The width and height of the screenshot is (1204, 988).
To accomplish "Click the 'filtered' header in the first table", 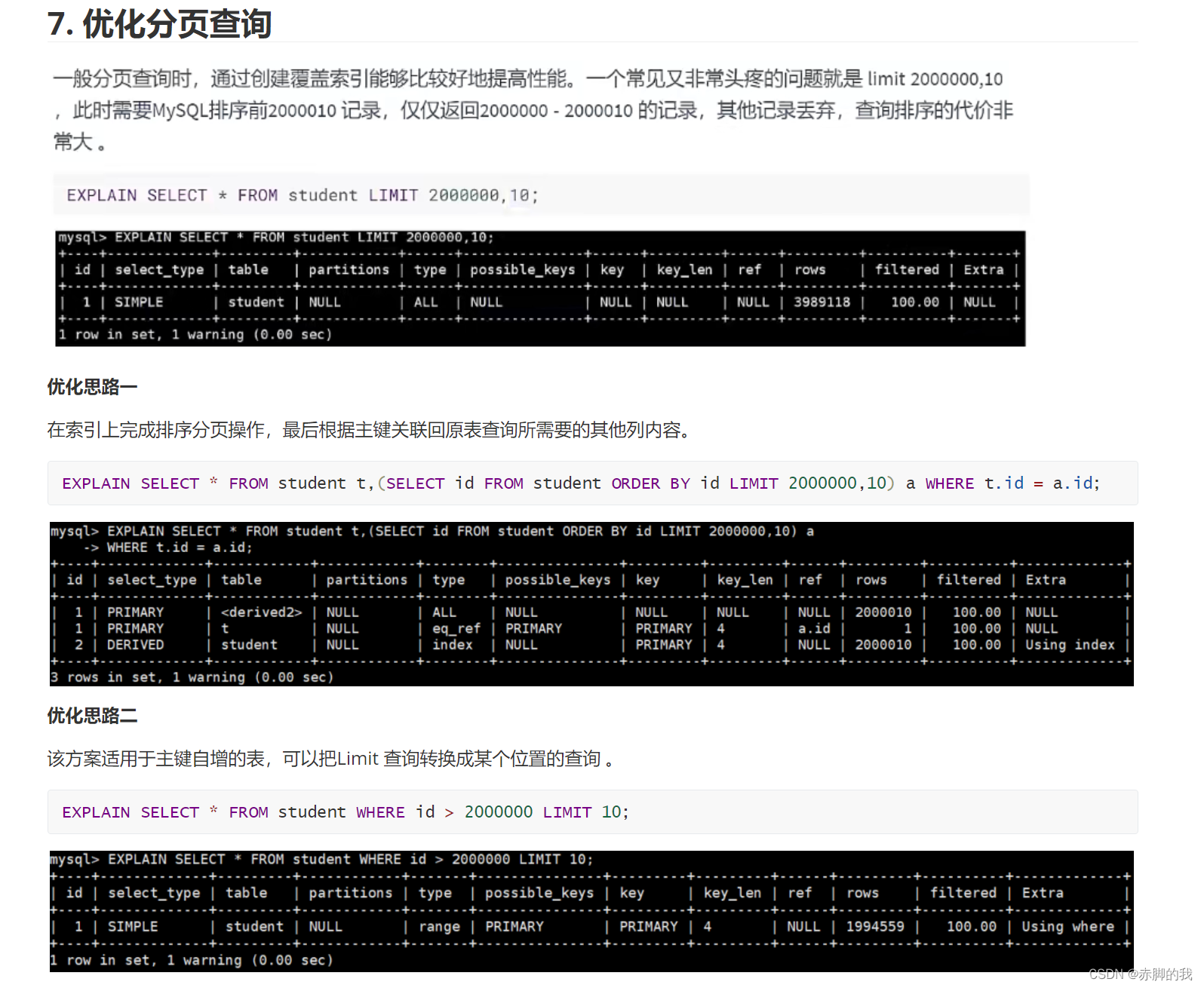I will [x=907, y=269].
